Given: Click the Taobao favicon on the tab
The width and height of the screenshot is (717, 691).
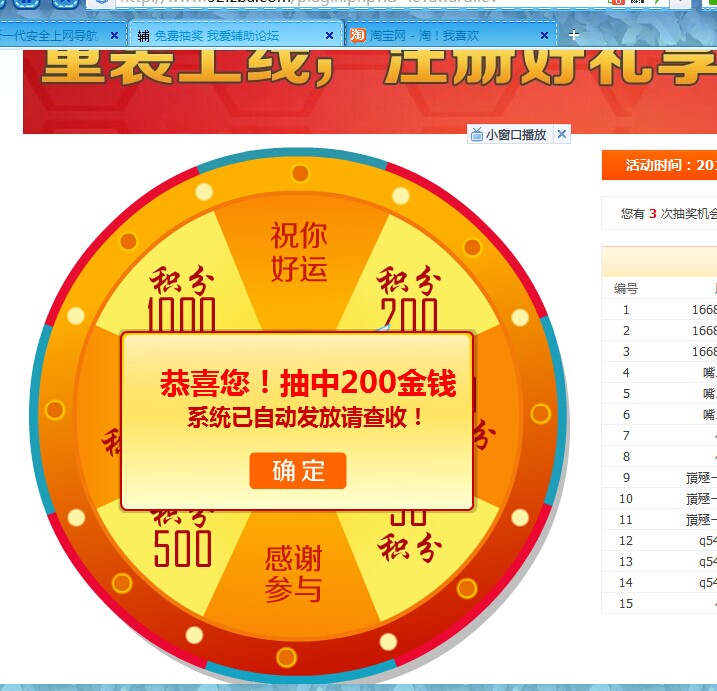Looking at the screenshot, I should pos(358,35).
